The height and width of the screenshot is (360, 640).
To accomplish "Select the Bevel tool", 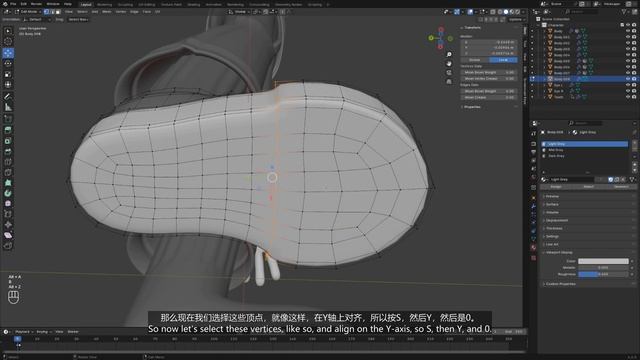I will pos(8,151).
